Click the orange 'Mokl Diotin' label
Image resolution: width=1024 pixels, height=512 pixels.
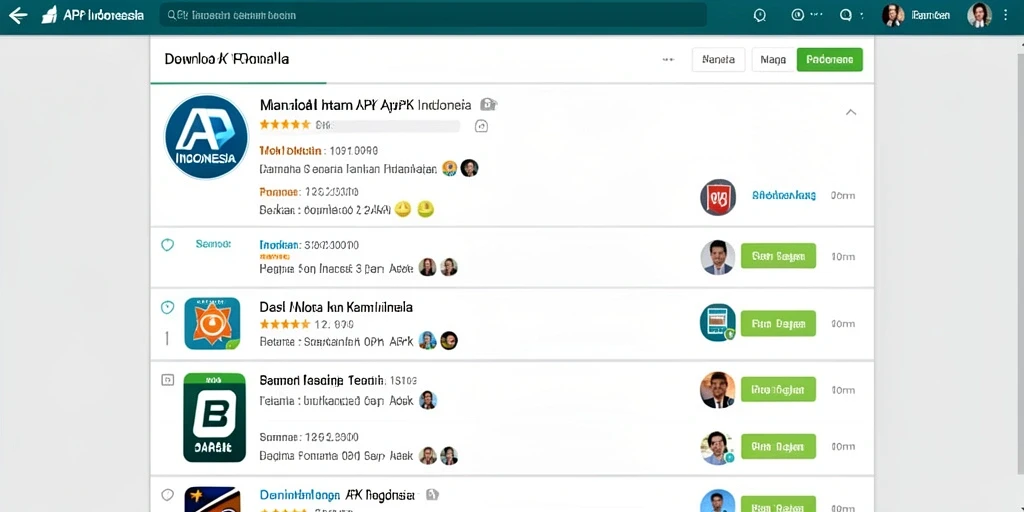(291, 151)
